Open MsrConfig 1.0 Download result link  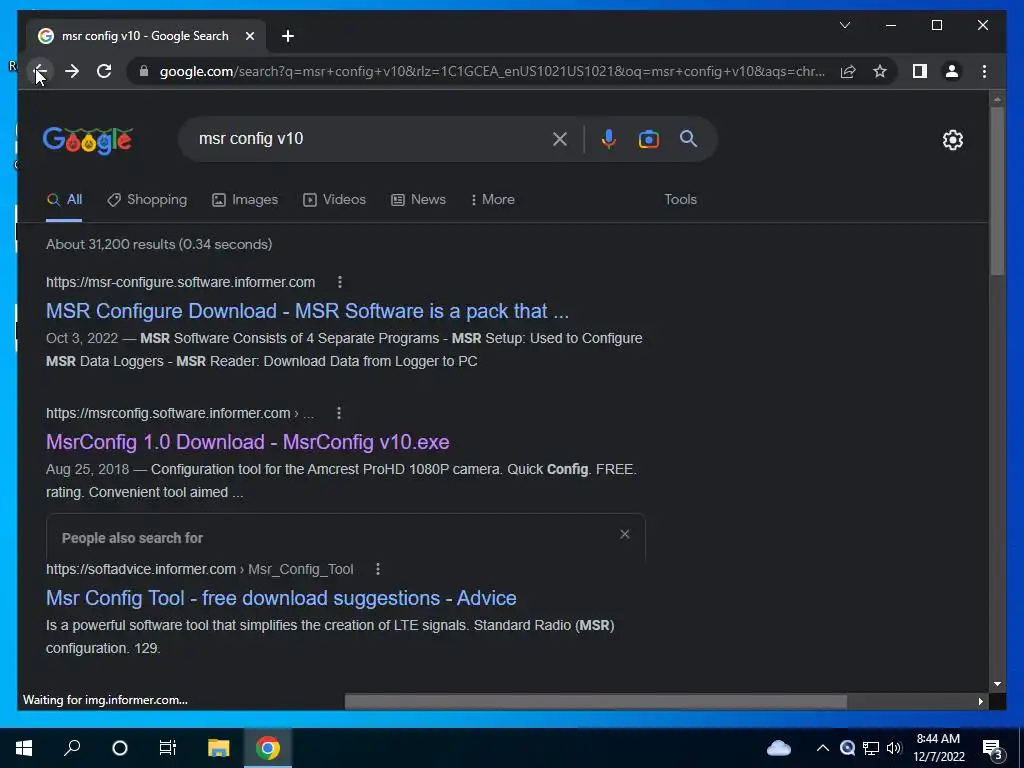point(248,442)
